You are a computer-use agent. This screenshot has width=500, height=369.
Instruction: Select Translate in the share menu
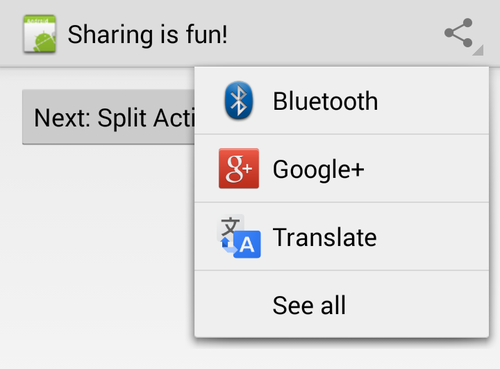coord(342,237)
